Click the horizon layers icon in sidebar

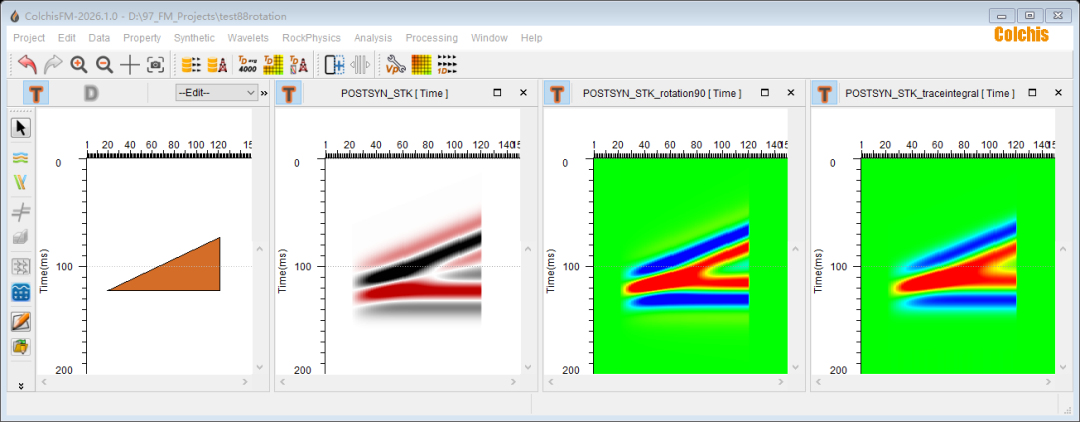tap(21, 158)
